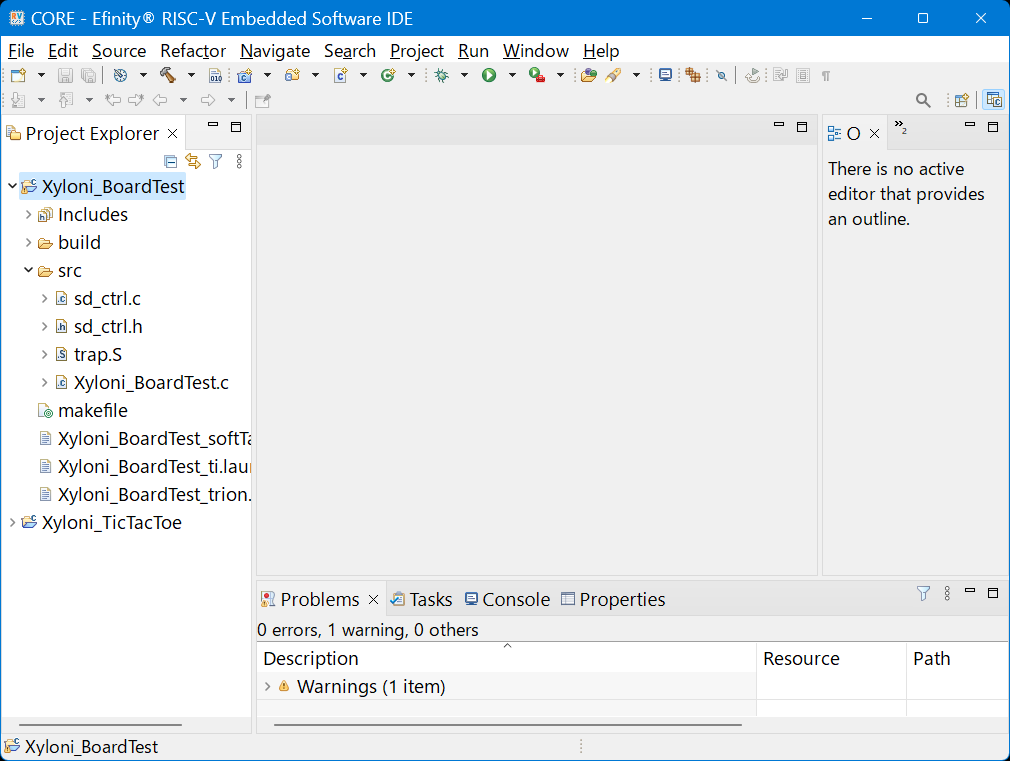
Task: Click the Collapse All icon in Project Explorer
Action: click(170, 161)
